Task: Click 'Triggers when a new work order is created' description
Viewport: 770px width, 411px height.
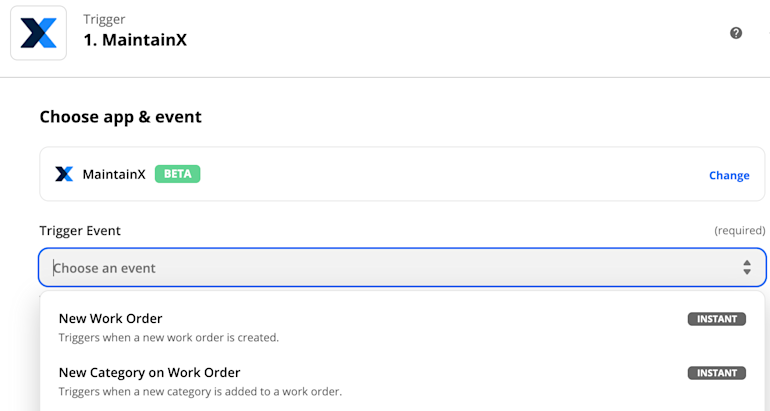Action: (x=168, y=338)
